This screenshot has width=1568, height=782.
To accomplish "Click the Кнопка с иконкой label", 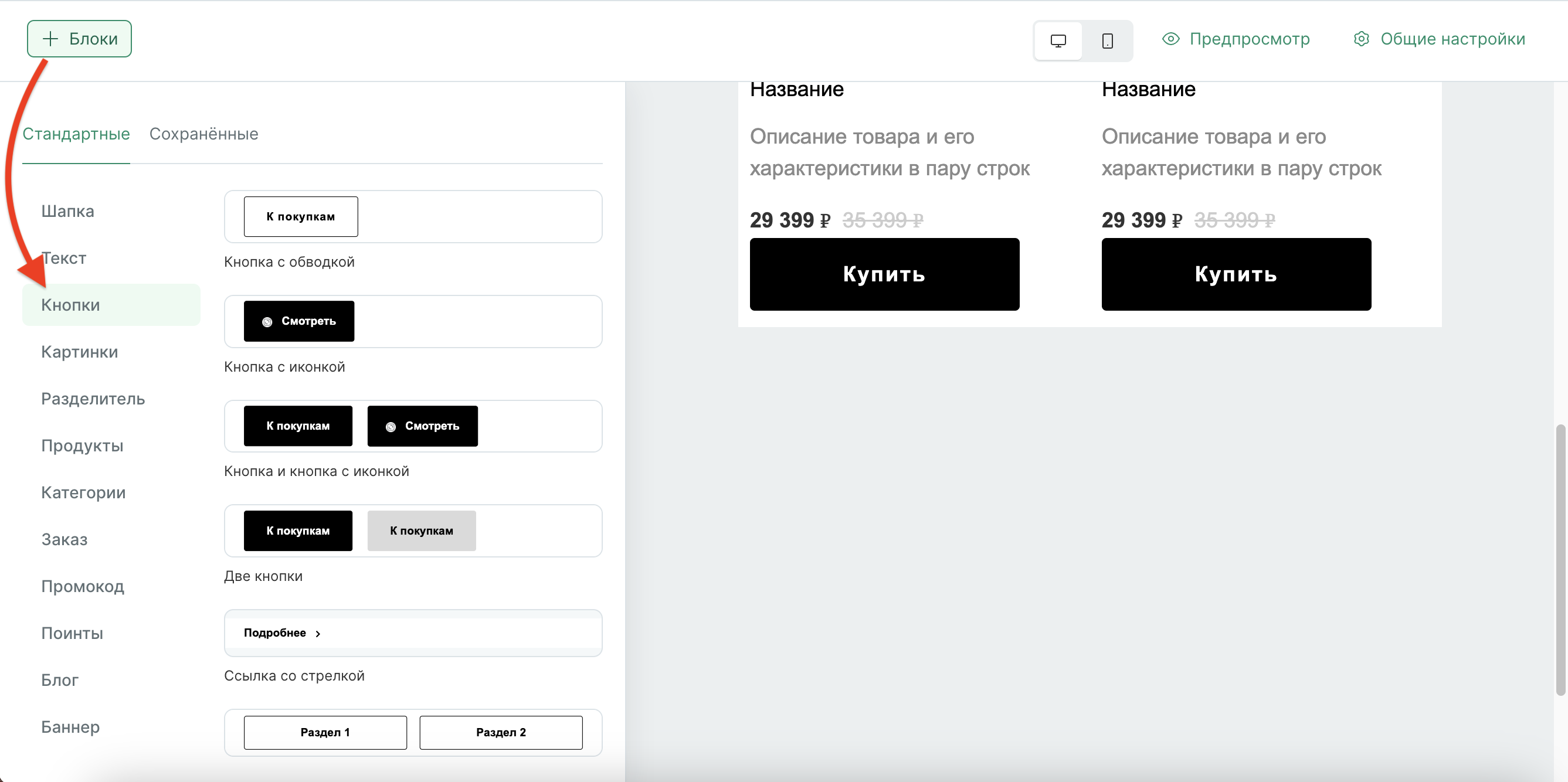I will pyautogui.click(x=284, y=367).
